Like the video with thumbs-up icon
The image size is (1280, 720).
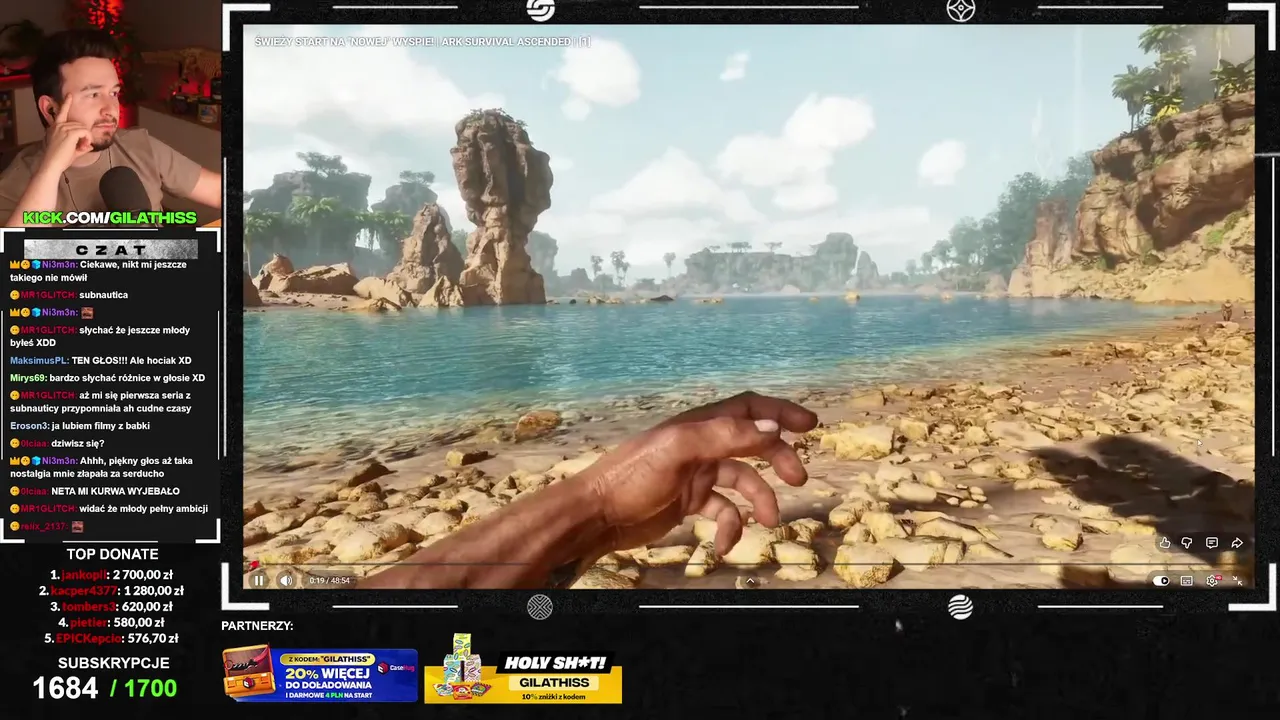click(1165, 543)
